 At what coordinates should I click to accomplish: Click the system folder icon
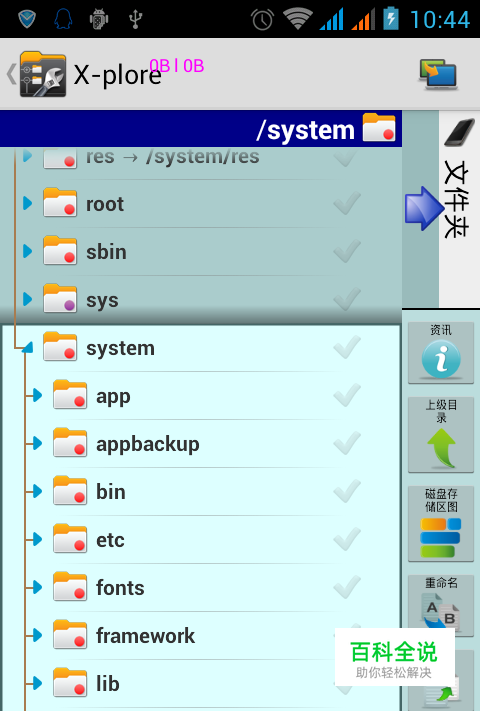pyautogui.click(x=60, y=347)
